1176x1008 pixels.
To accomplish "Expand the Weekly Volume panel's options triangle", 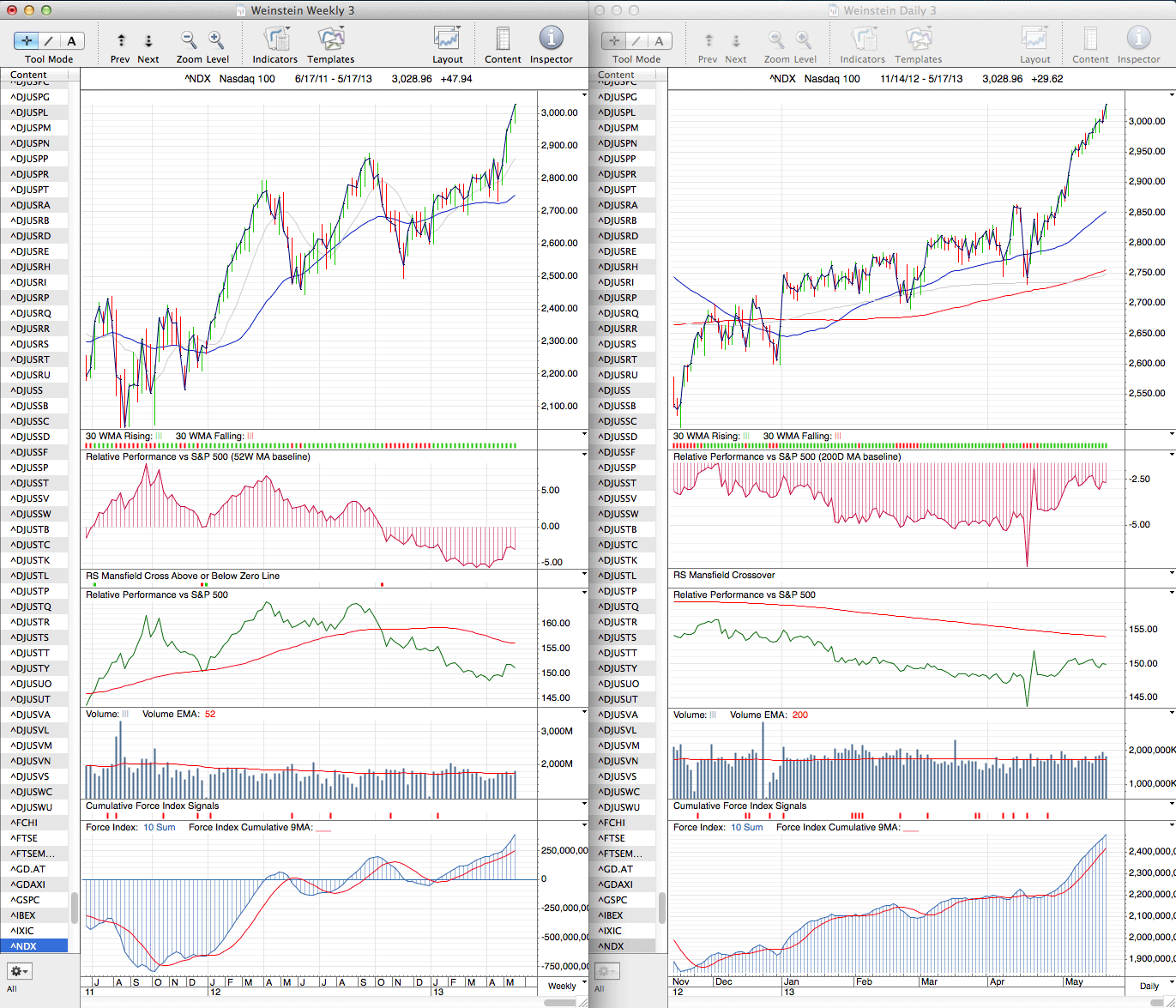I will pyautogui.click(x=584, y=713).
